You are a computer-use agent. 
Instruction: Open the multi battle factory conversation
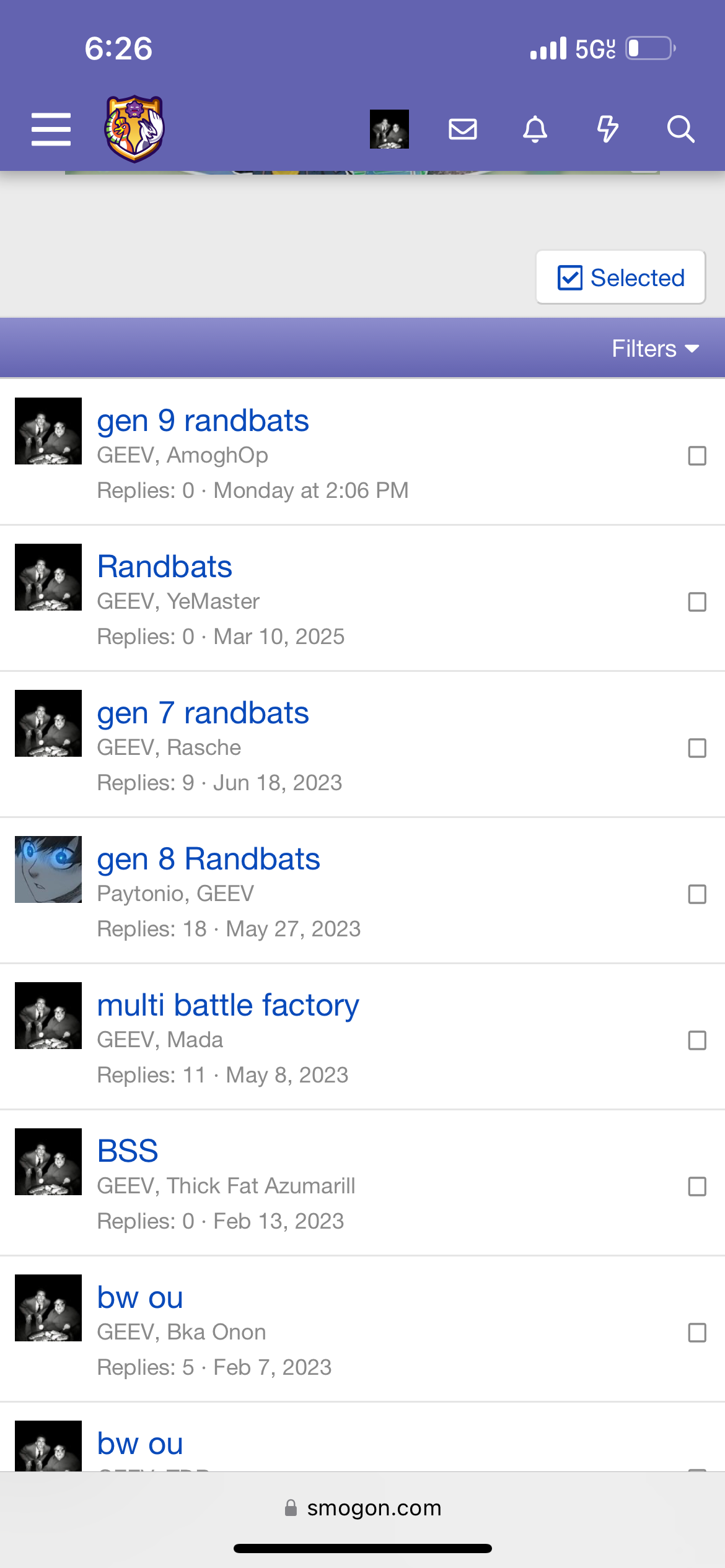[x=228, y=1005]
